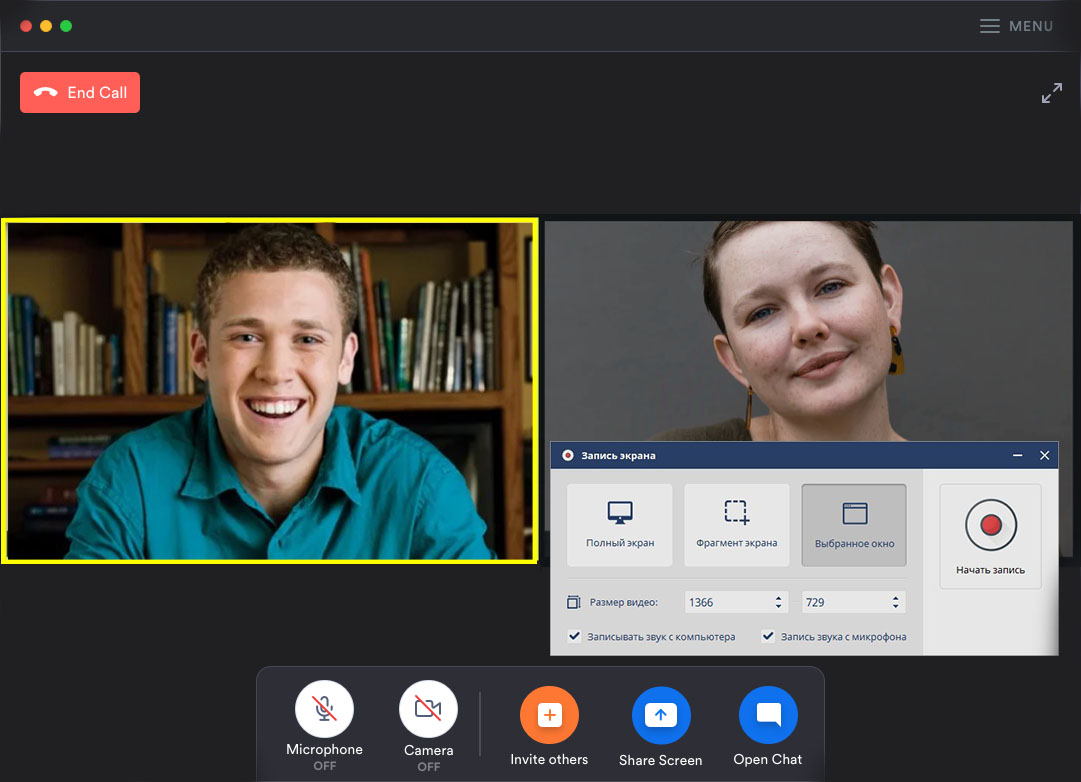Select the highlighted smiling man's video tile

click(x=269, y=391)
